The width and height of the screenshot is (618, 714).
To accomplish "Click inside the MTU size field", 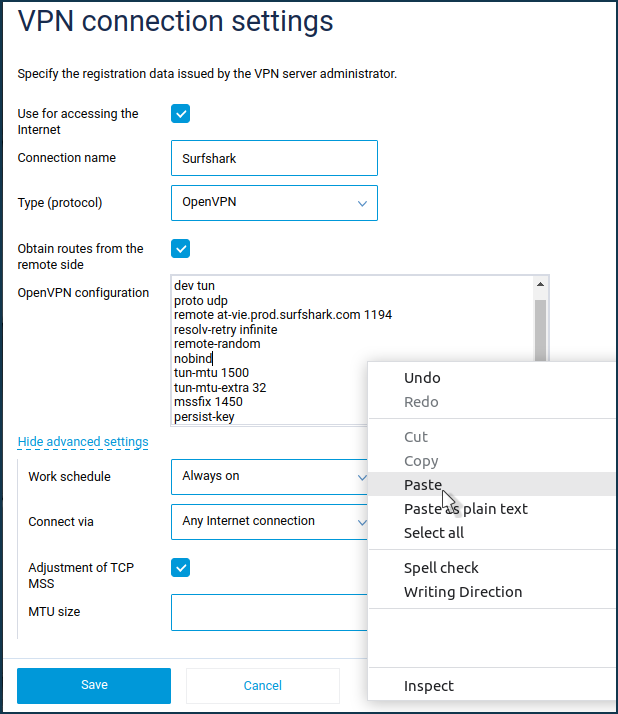I will (270, 612).
